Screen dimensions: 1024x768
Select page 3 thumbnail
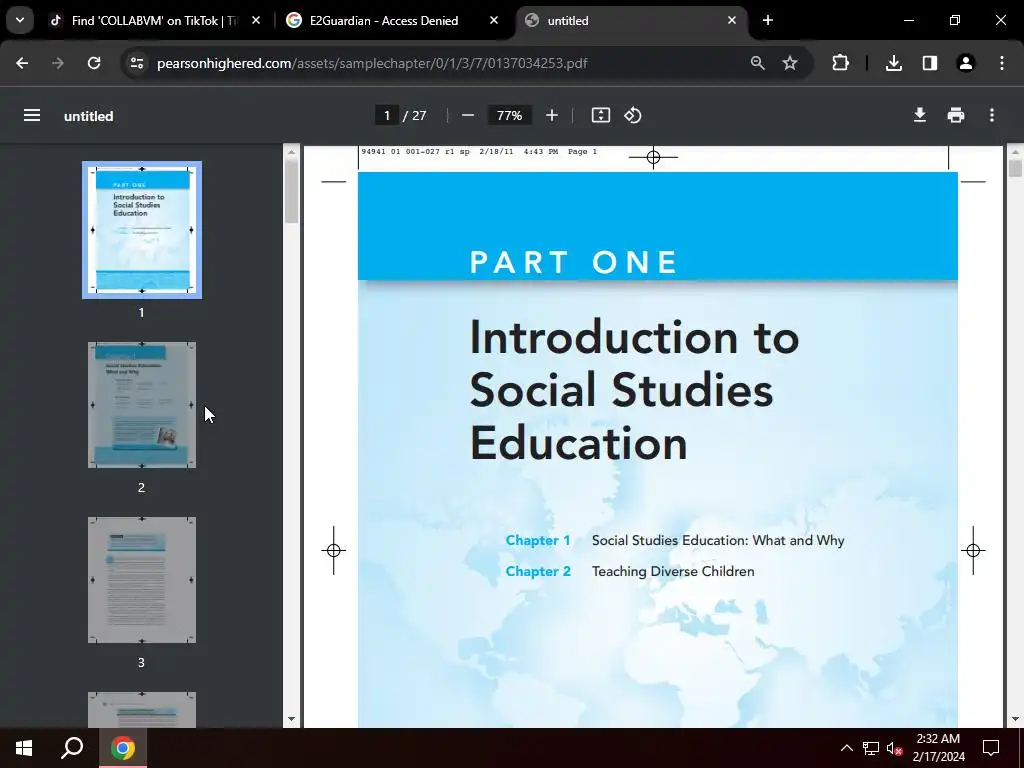click(x=142, y=580)
